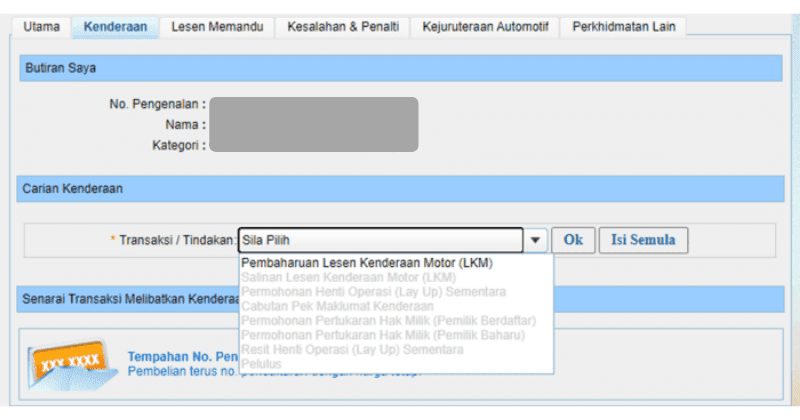Collapse the dropdown using its arrow button
Viewport: 800px width, 420px height.
point(535,240)
